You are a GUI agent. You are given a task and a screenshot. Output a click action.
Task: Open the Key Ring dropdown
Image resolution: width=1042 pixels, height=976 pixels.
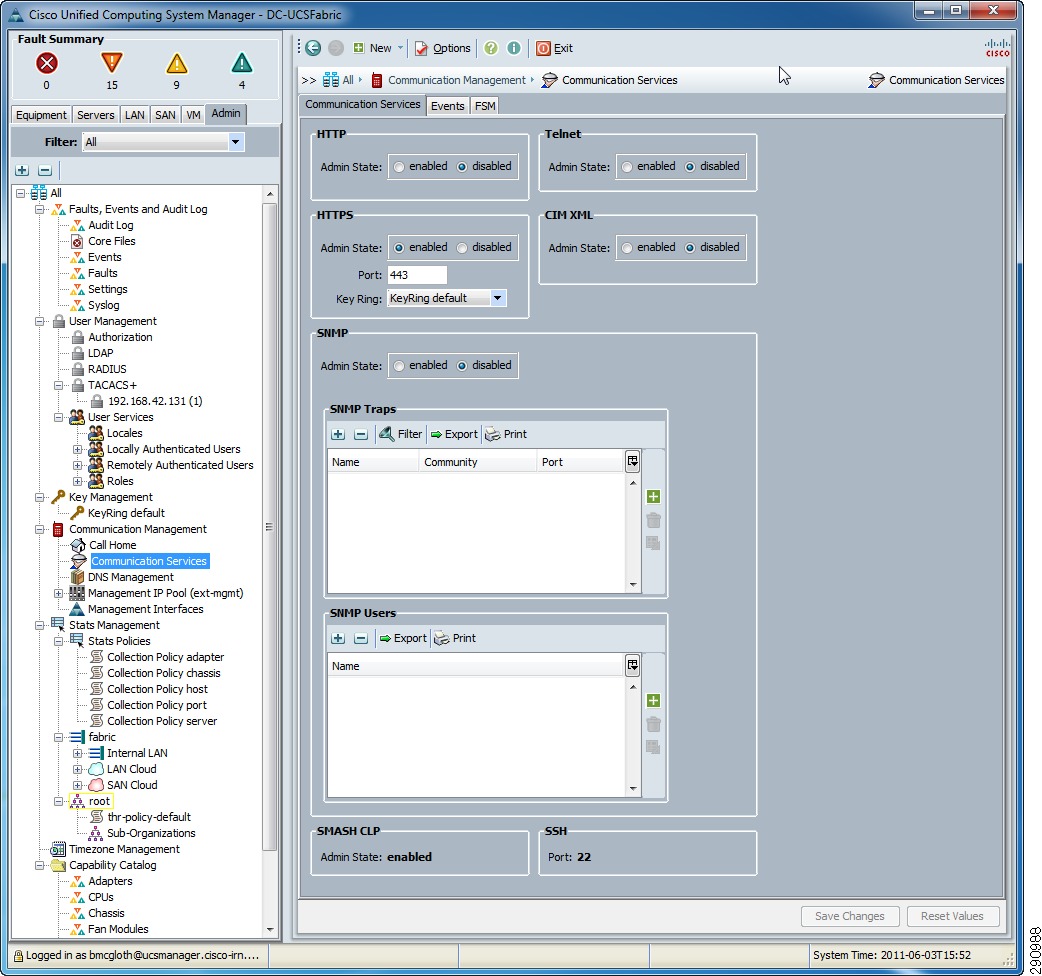pyautogui.click(x=497, y=298)
